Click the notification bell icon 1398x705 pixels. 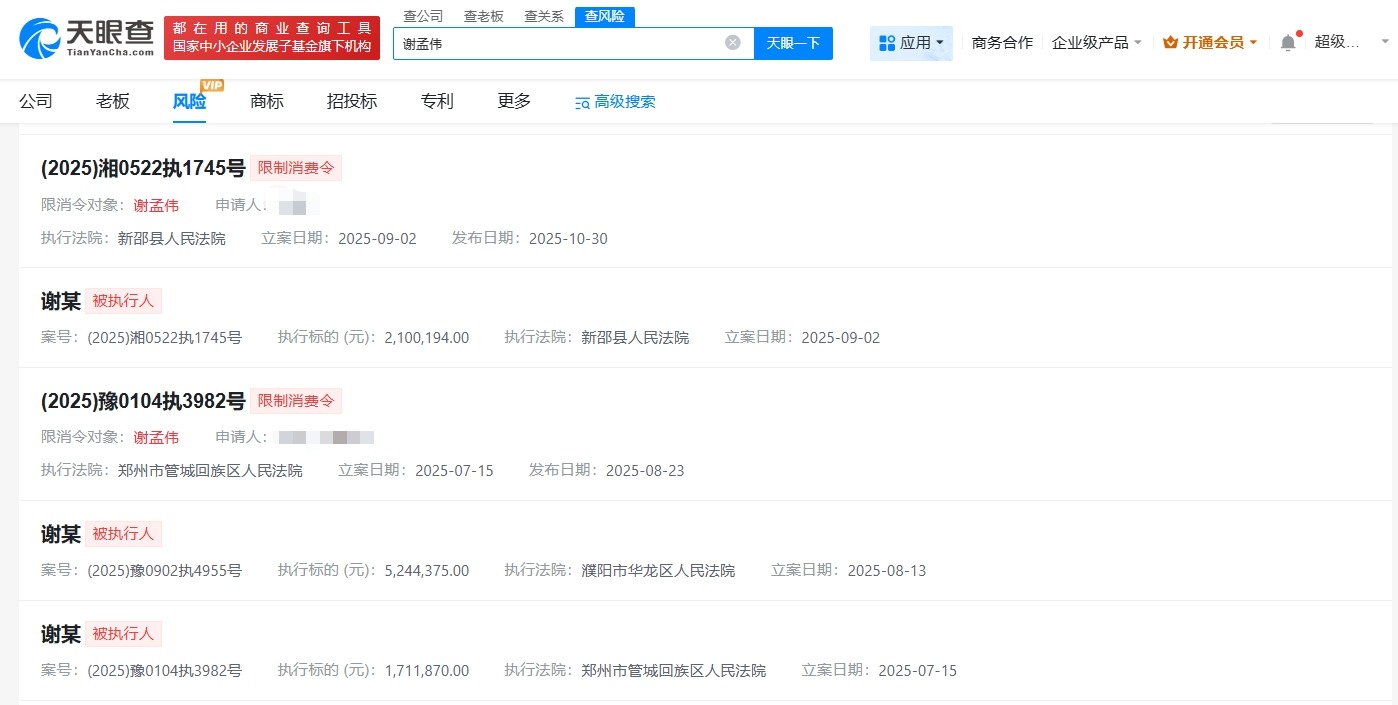coord(1289,42)
